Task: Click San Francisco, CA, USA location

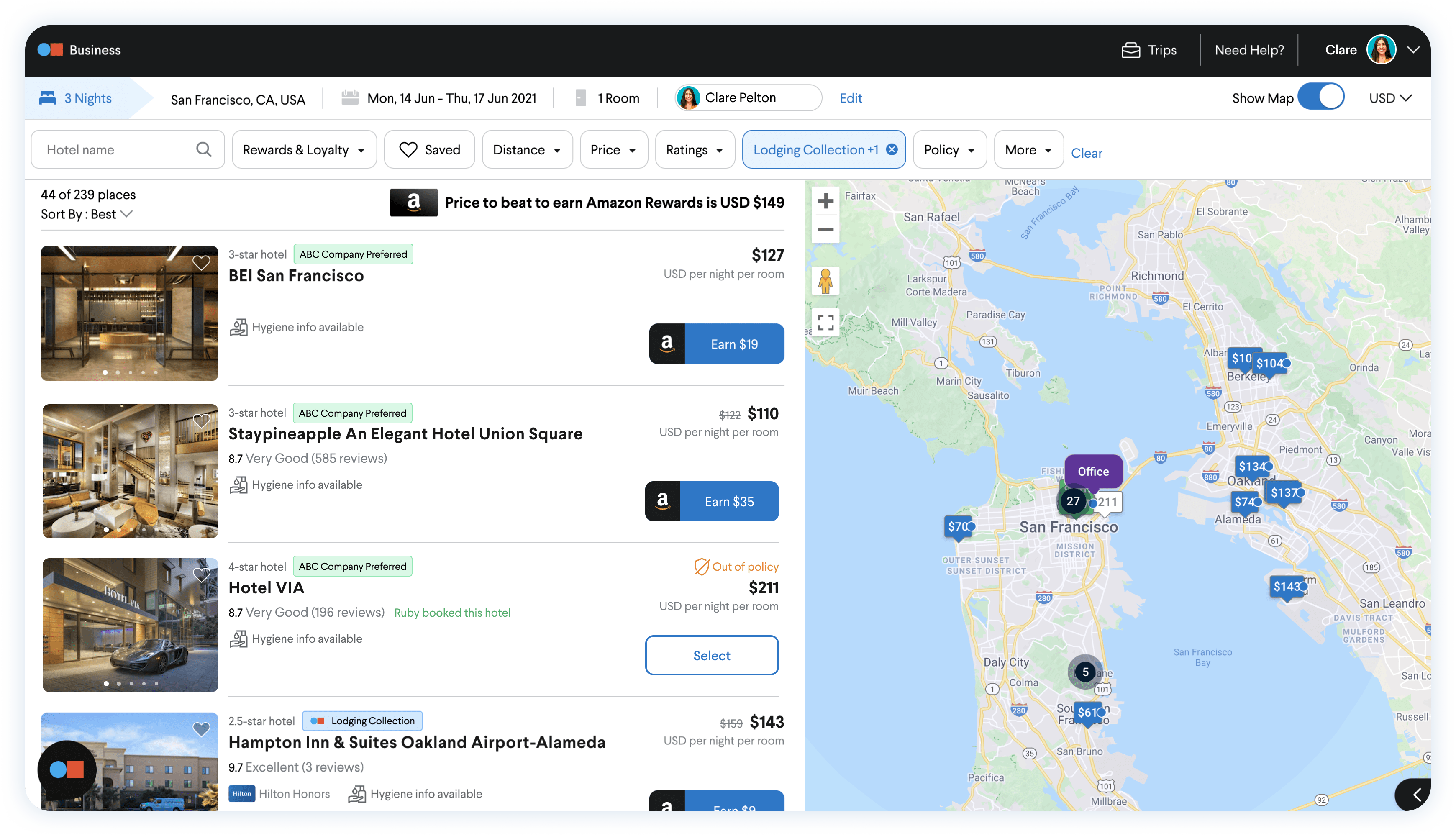Action: pyautogui.click(x=238, y=99)
